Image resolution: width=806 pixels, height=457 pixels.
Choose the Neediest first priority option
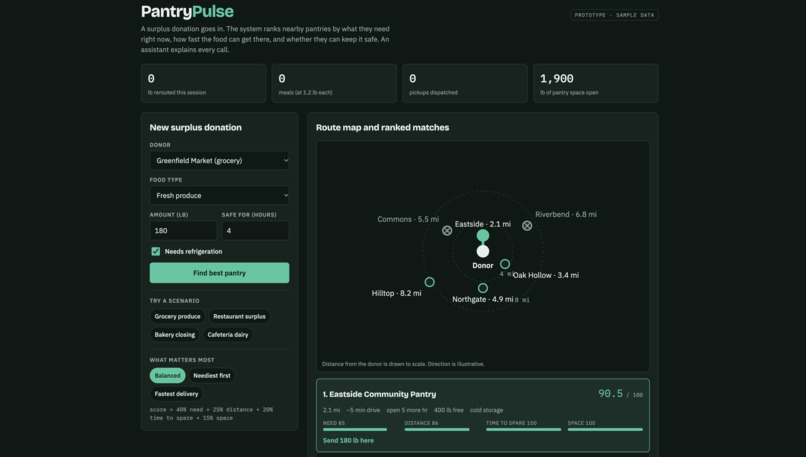click(x=212, y=376)
